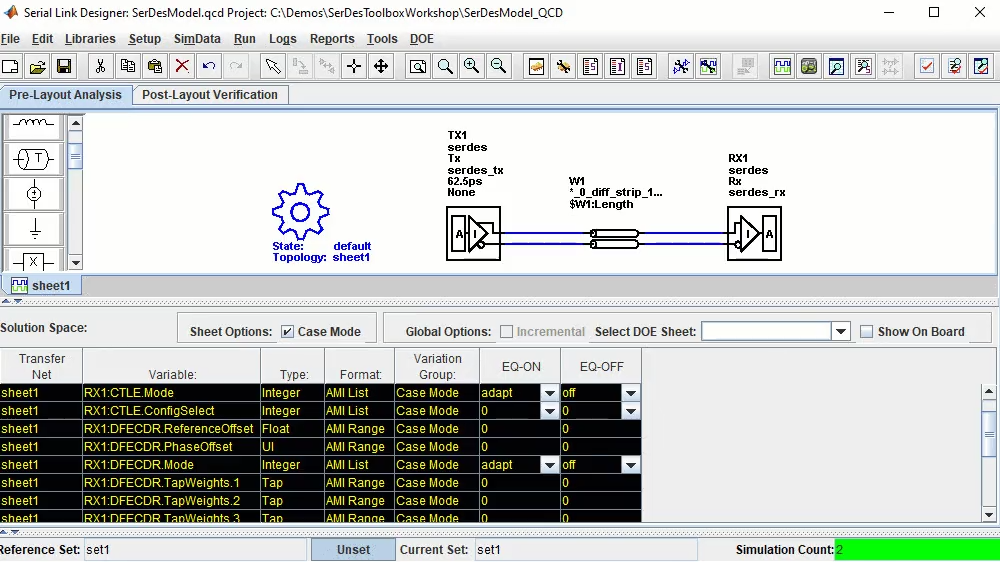1000x562 pixels.
Task: Click the plain magnifier zoom icon
Action: (445, 66)
